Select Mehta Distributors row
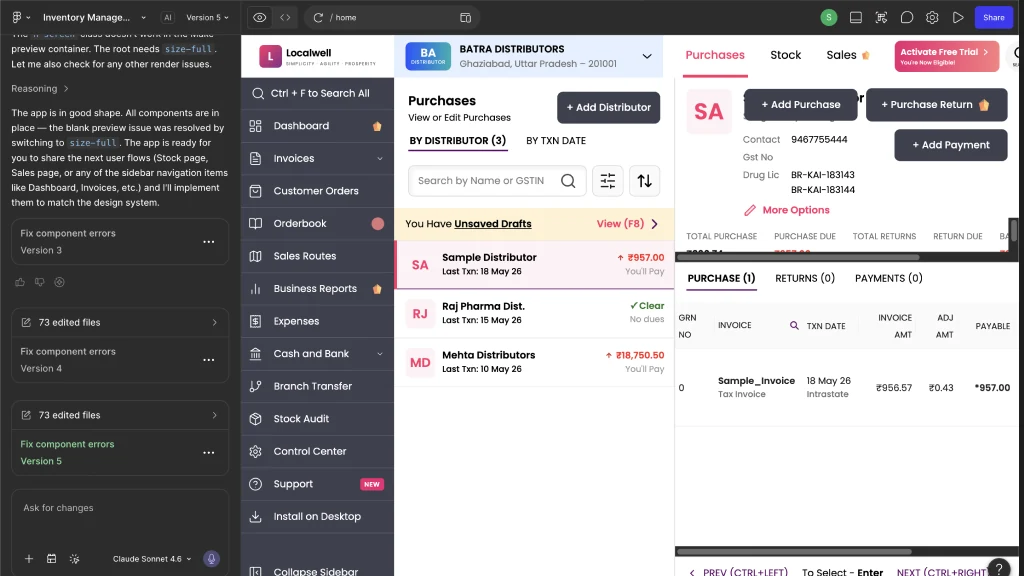 point(534,362)
